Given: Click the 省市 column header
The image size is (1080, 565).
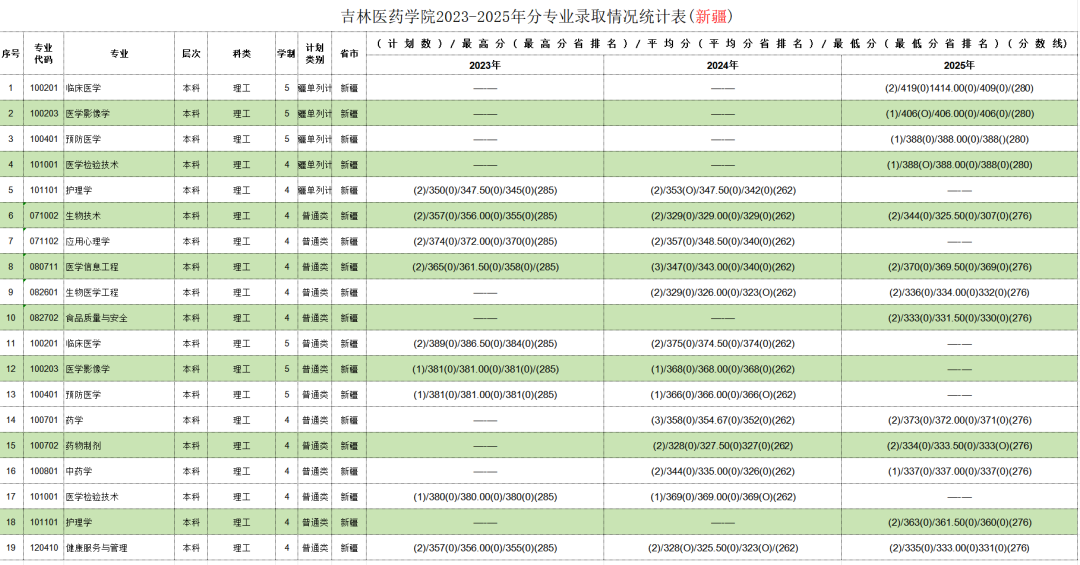Looking at the screenshot, I should point(349,54).
